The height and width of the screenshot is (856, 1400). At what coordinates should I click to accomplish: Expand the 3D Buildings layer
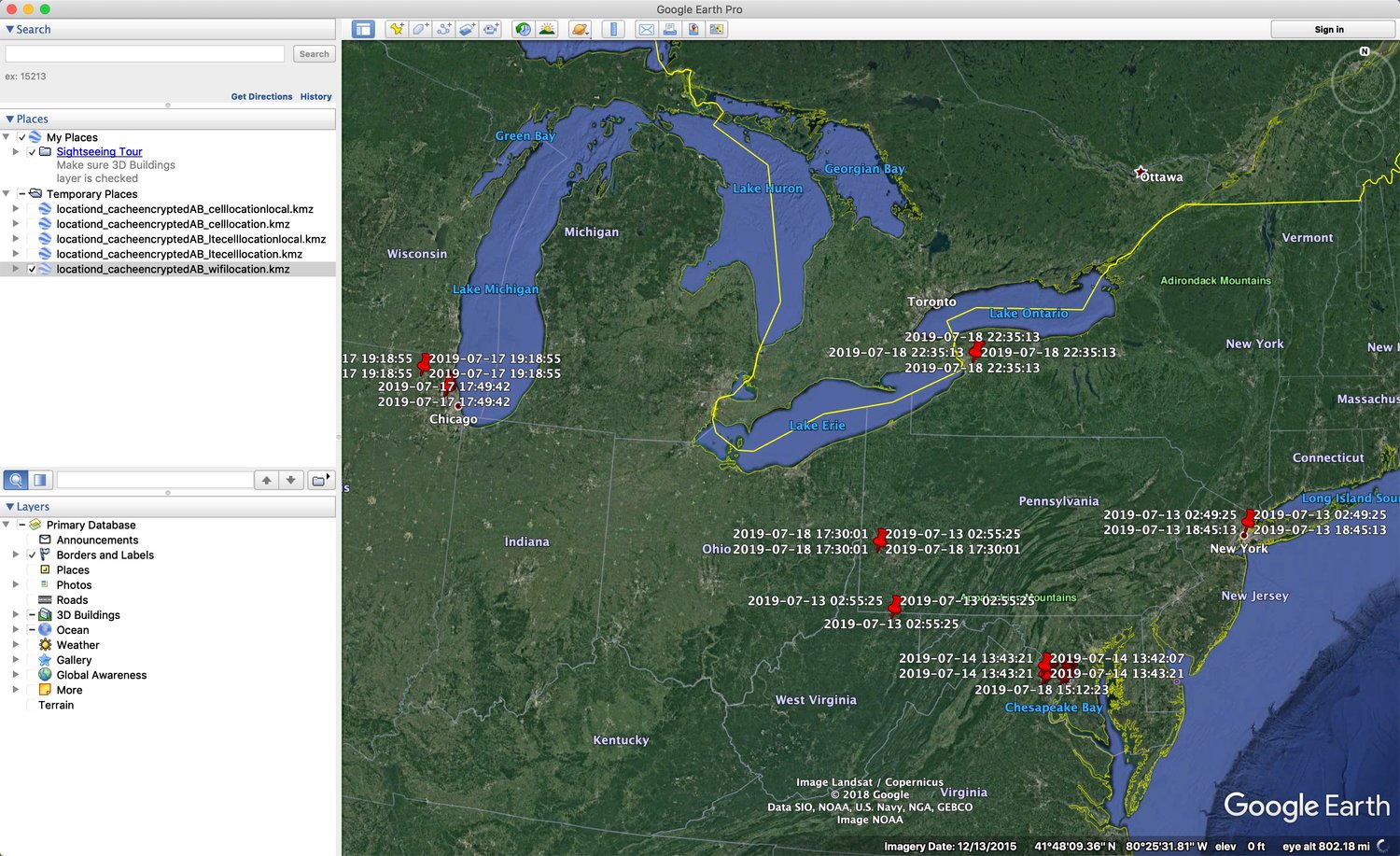point(15,615)
